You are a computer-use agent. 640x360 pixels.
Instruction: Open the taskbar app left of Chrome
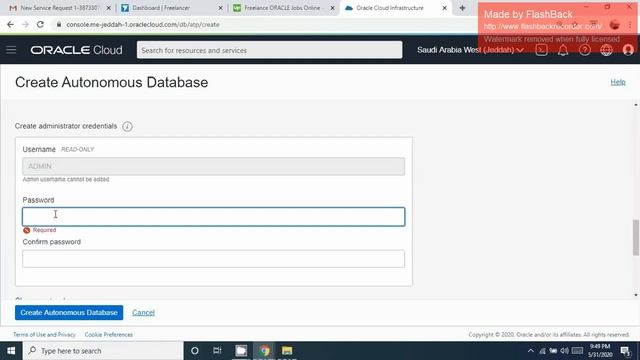(241, 351)
